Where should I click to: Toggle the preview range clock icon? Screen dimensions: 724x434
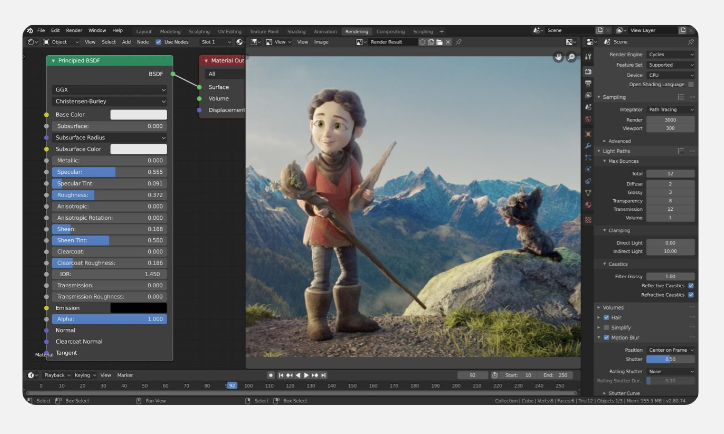495,375
